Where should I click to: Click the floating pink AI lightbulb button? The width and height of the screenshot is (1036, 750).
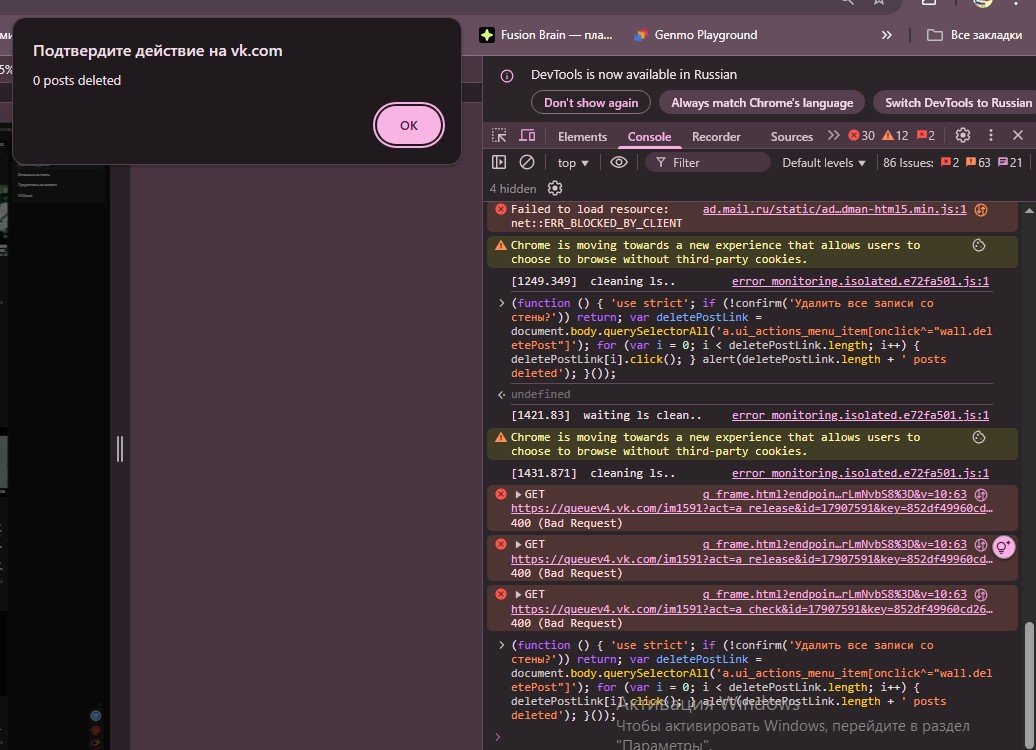coord(1004,547)
